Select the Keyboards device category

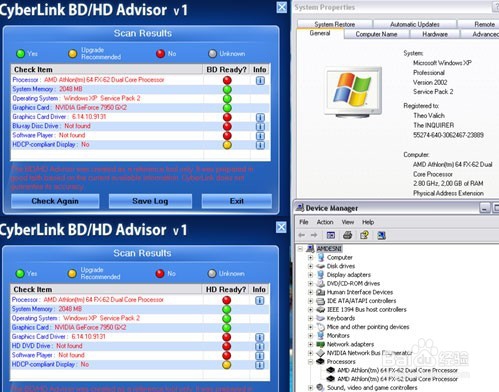(x=341, y=318)
